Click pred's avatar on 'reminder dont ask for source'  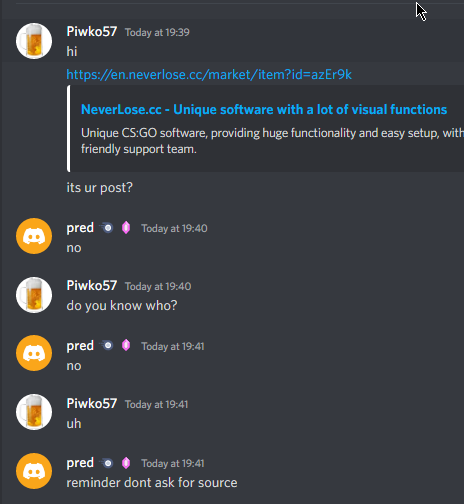click(34, 471)
